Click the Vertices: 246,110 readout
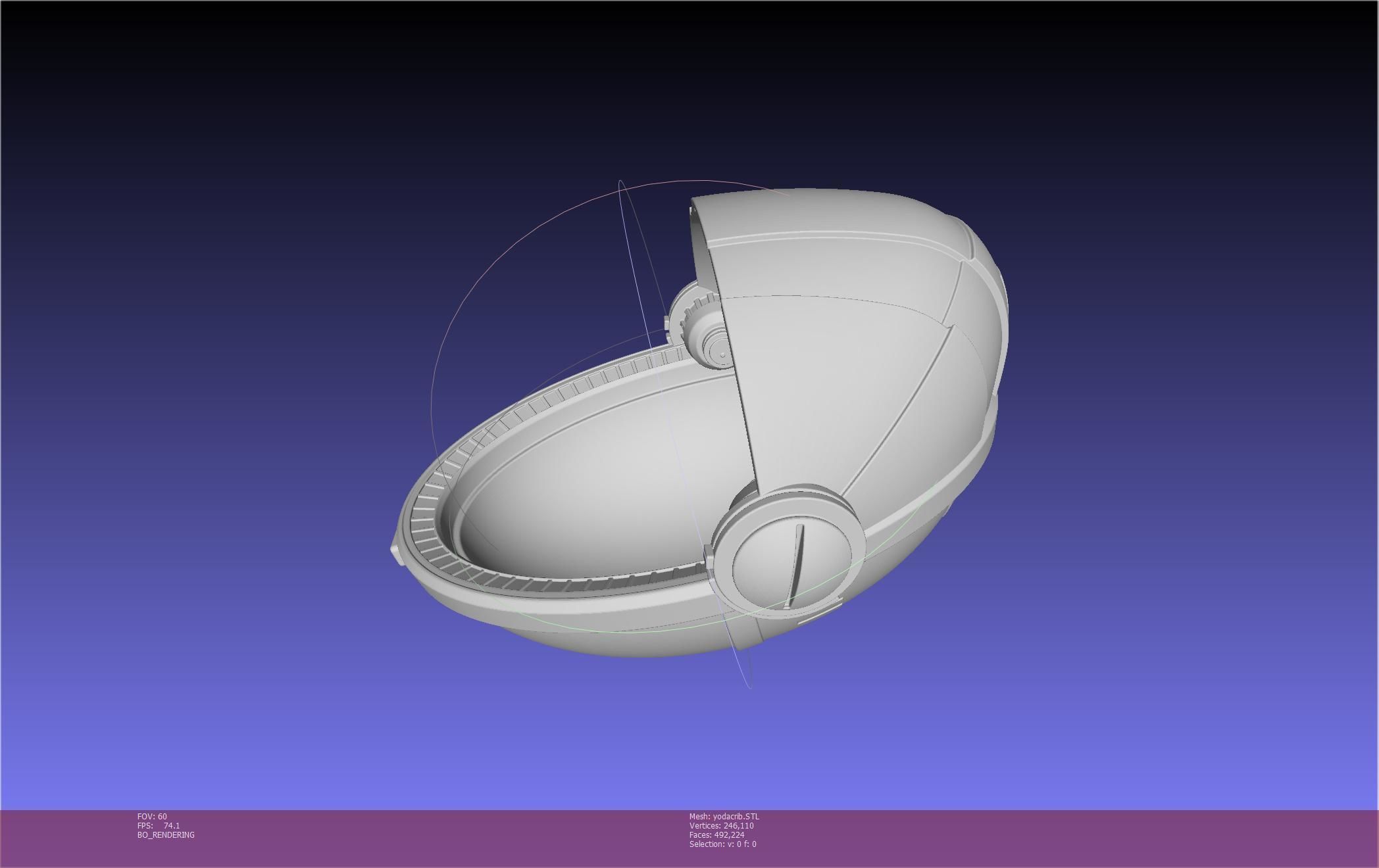The width and height of the screenshot is (1379, 868). [x=721, y=826]
